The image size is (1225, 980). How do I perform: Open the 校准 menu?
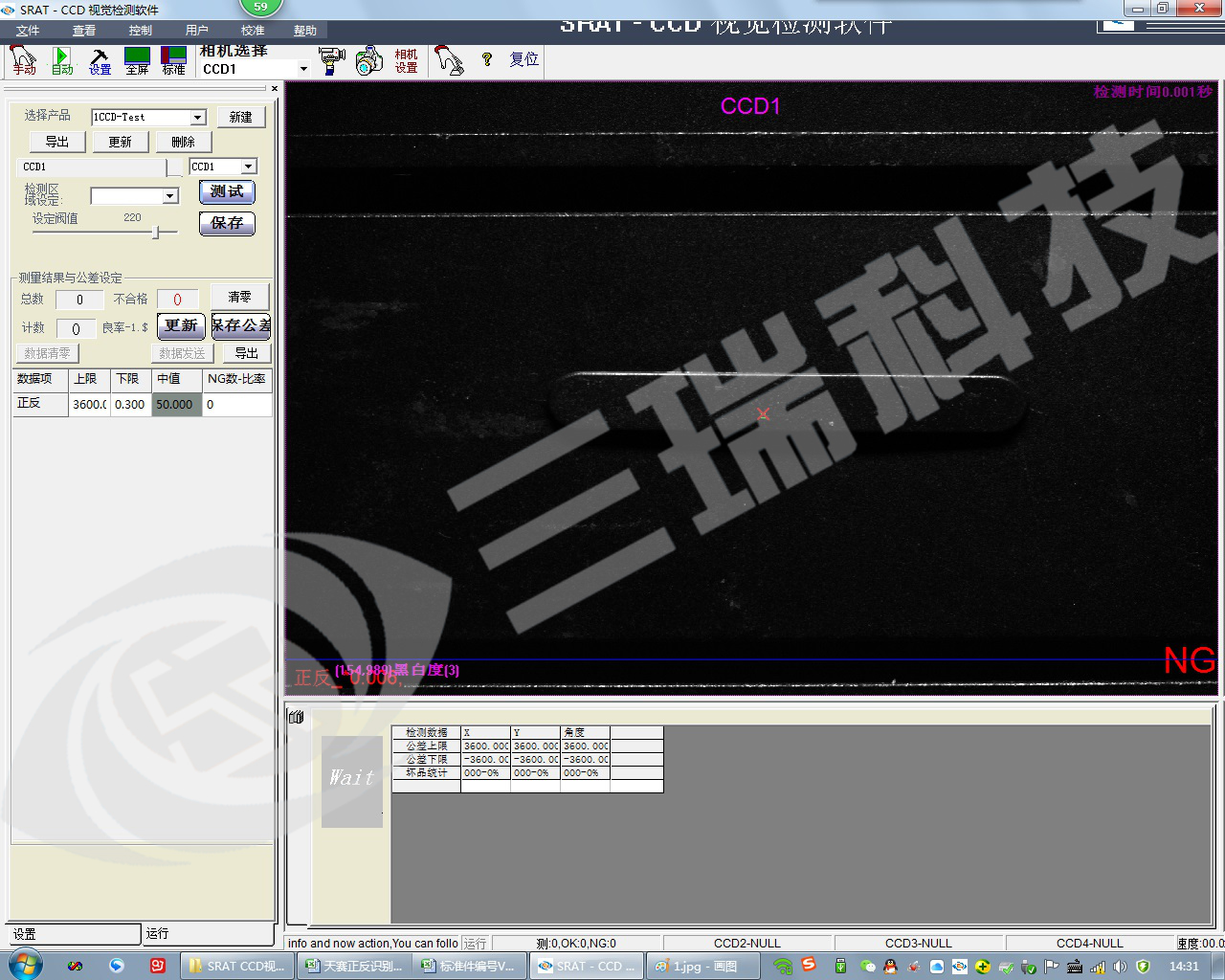click(253, 31)
